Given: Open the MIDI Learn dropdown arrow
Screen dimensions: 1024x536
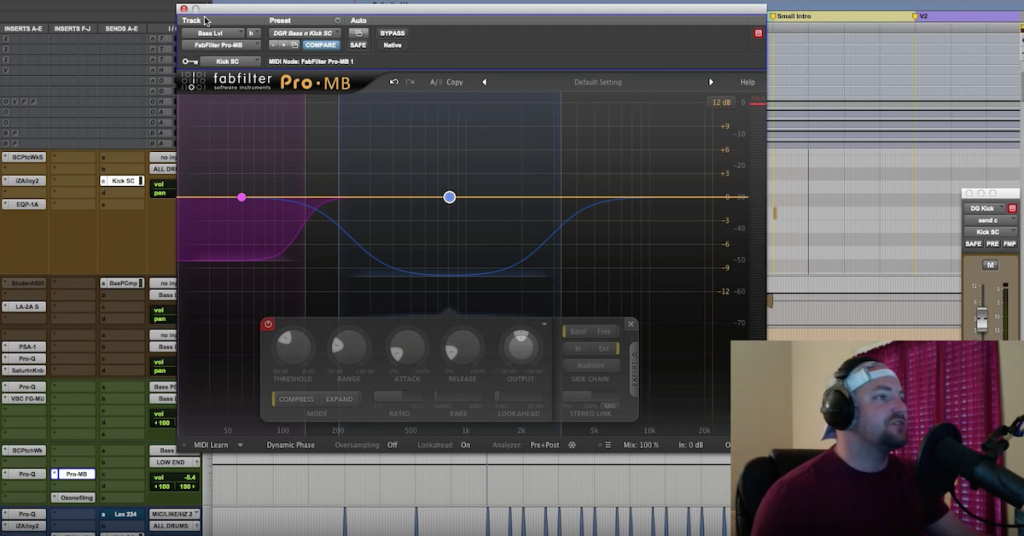Looking at the screenshot, I should [240, 445].
